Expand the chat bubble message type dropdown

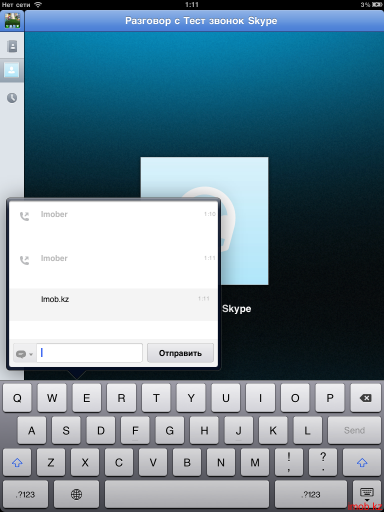pos(24,354)
